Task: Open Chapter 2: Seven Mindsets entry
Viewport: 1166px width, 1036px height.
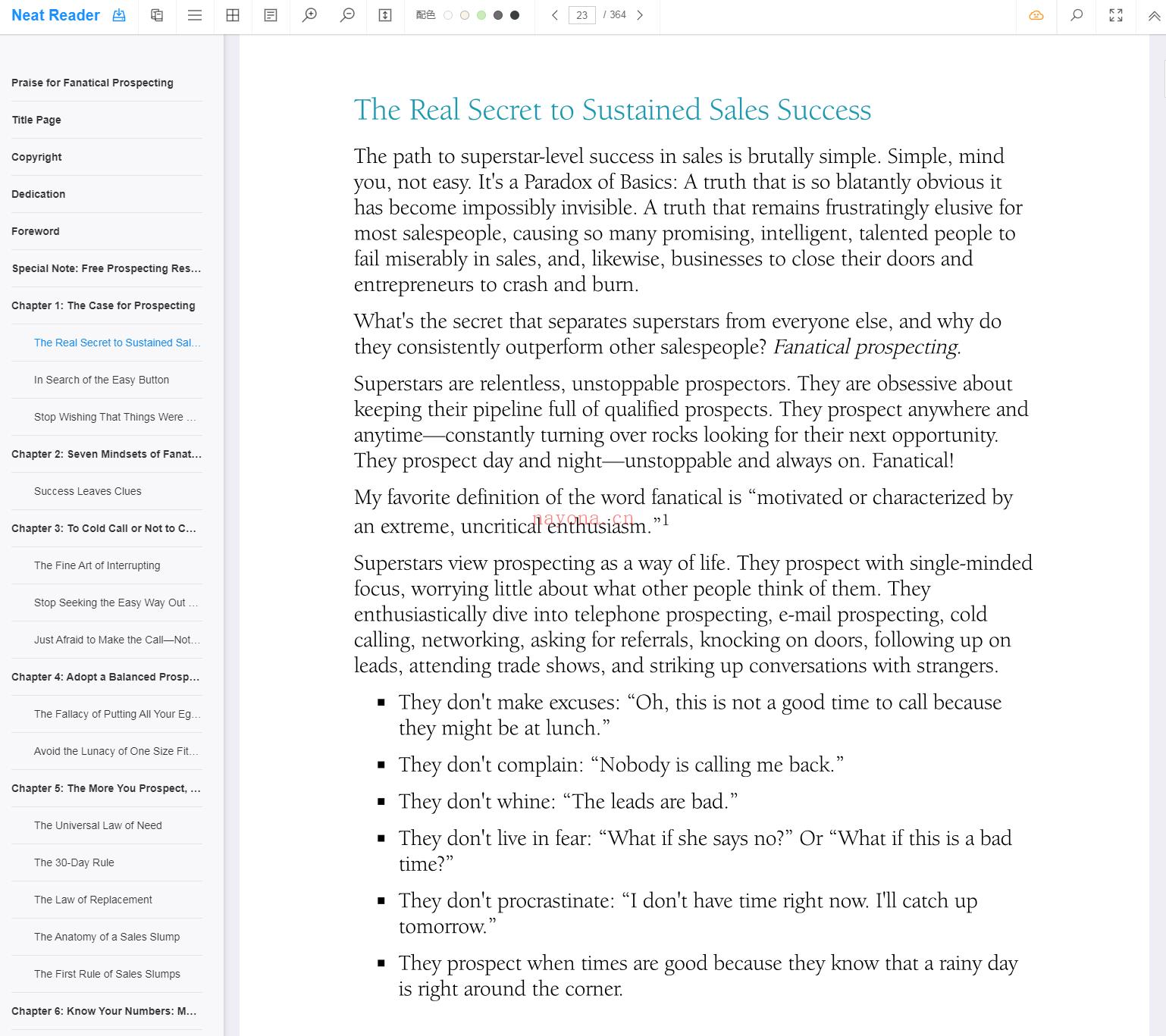Action: (106, 454)
